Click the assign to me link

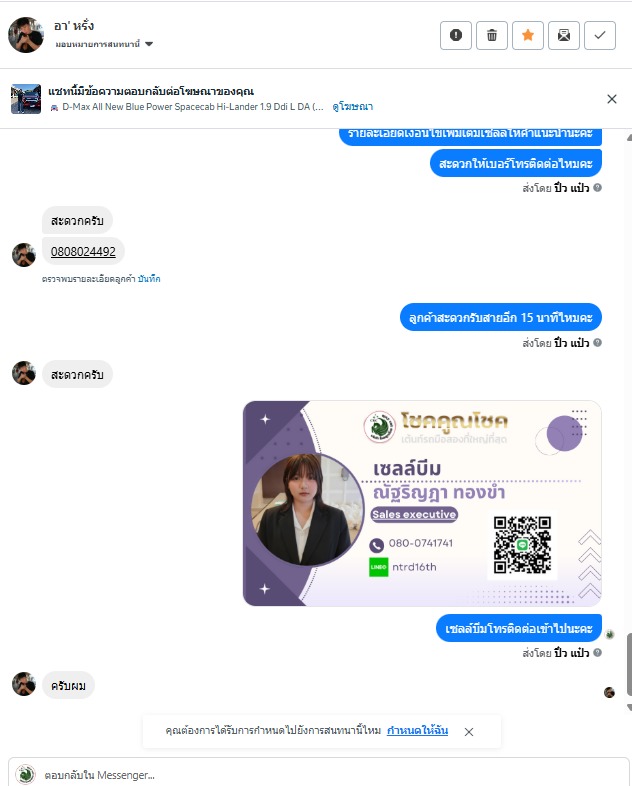(x=417, y=730)
